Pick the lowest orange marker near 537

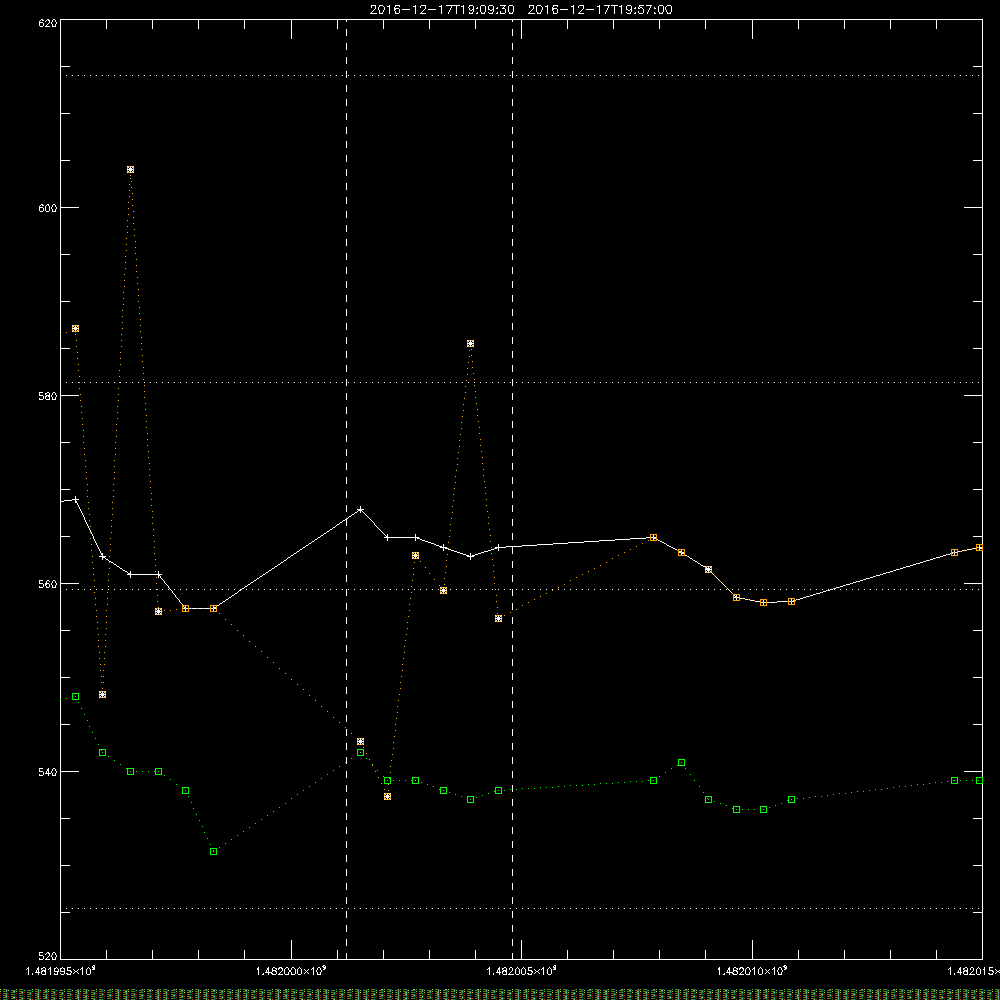pos(388,797)
